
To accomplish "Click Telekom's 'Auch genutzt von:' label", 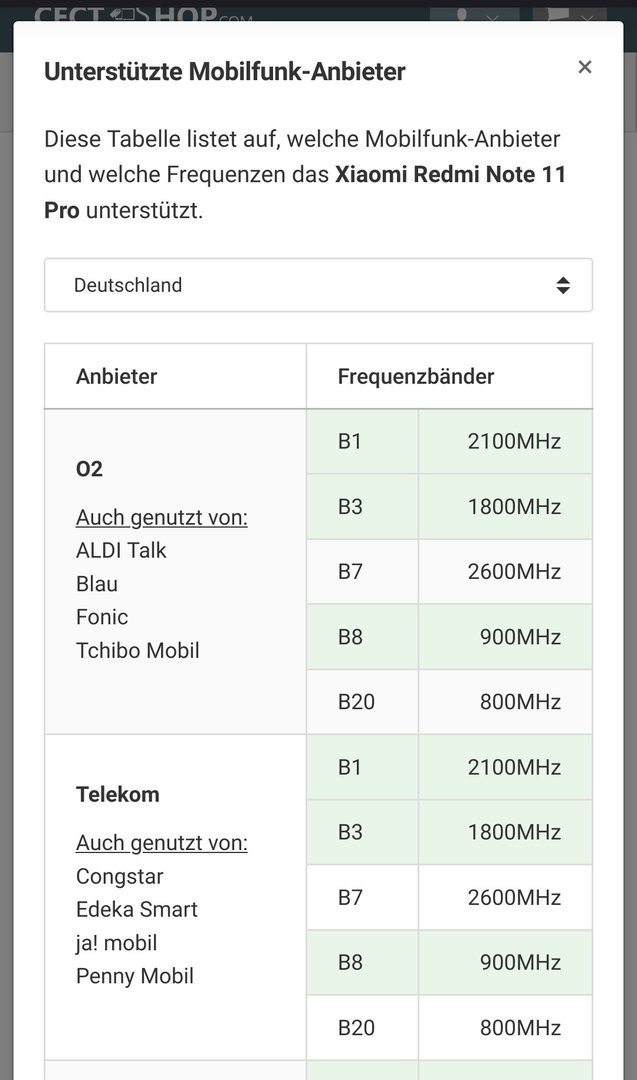I will pos(162,843).
